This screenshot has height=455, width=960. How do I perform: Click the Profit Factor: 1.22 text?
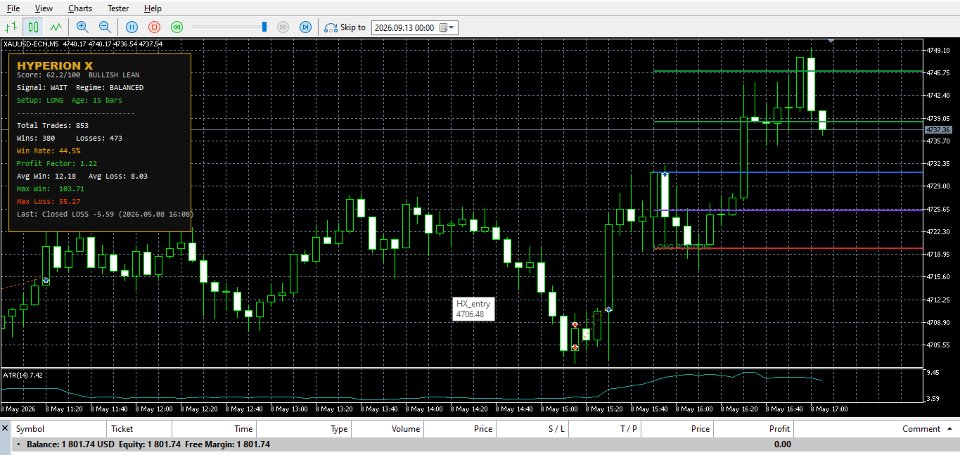point(57,164)
